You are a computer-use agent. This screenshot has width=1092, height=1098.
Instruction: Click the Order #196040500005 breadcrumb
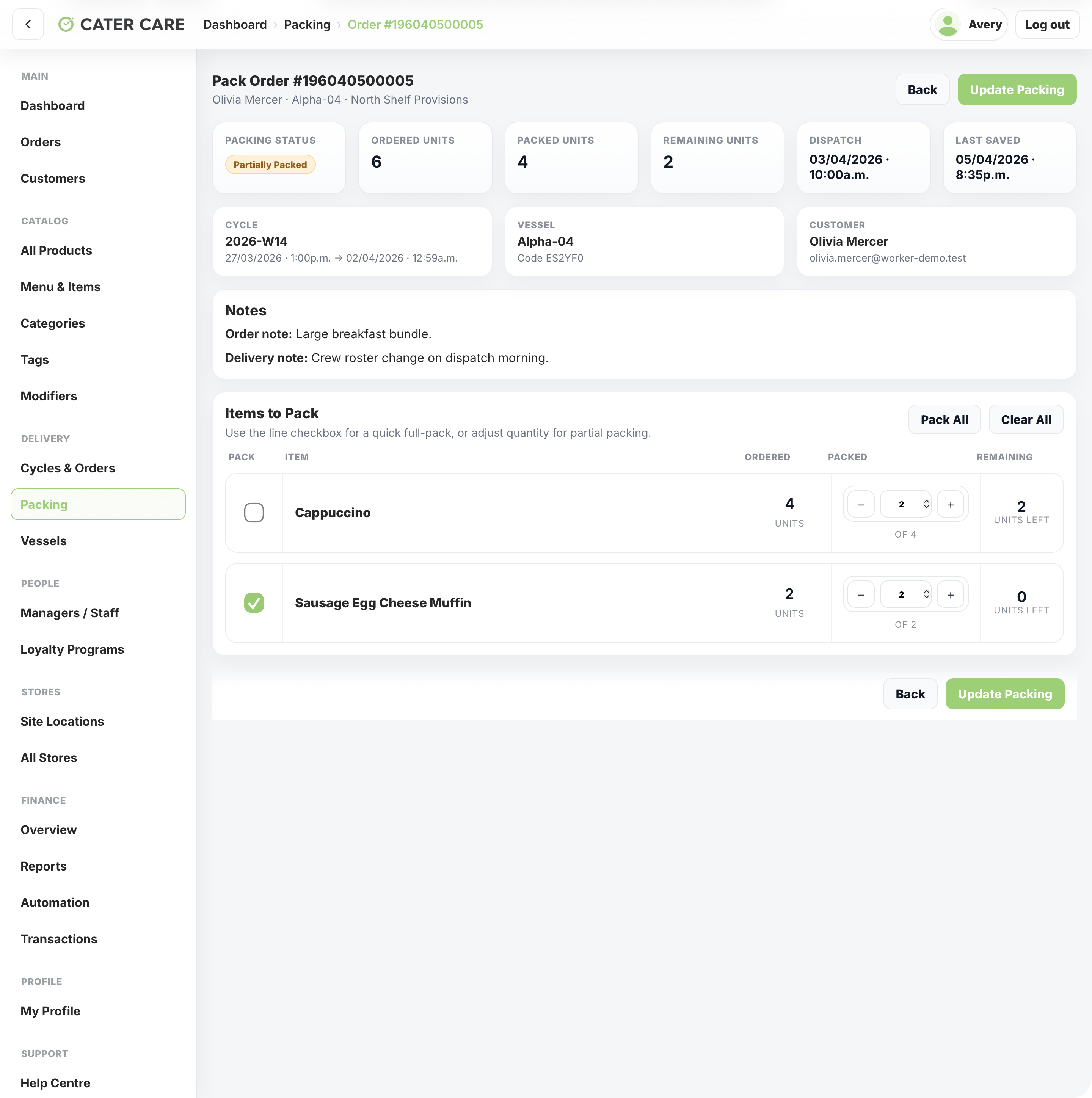(x=415, y=24)
